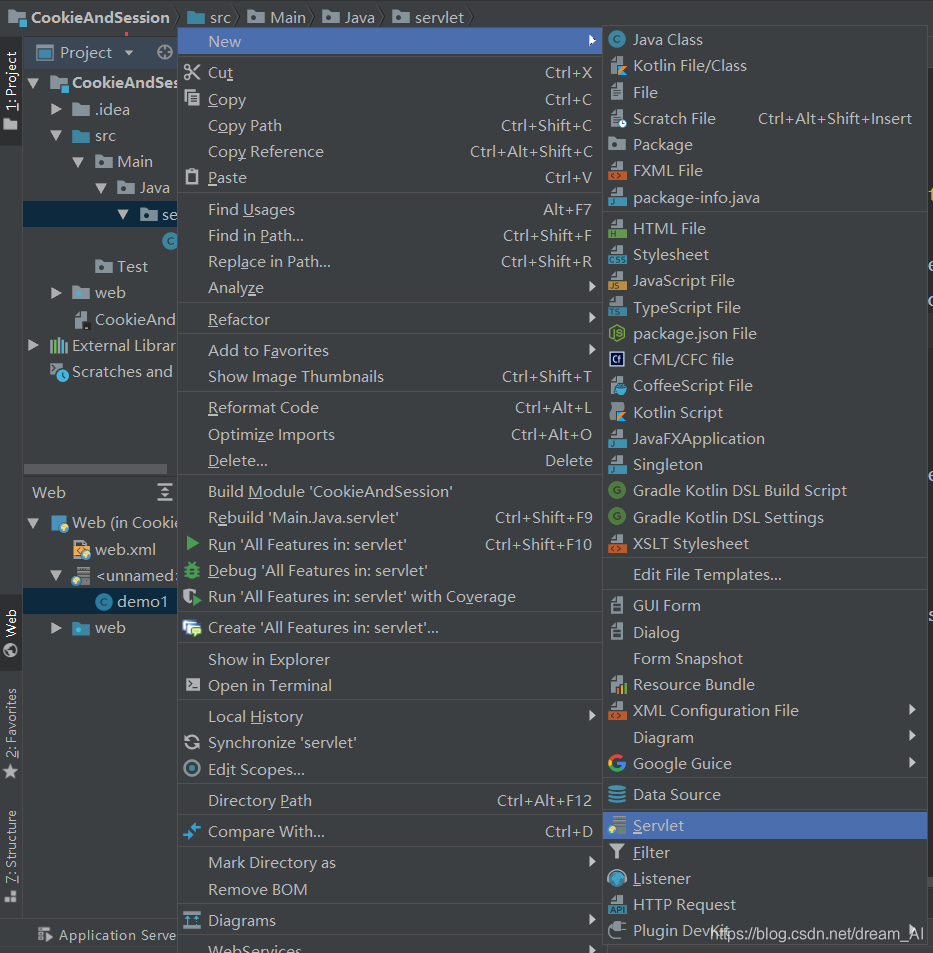Click the Debug bug icon

pos(192,570)
